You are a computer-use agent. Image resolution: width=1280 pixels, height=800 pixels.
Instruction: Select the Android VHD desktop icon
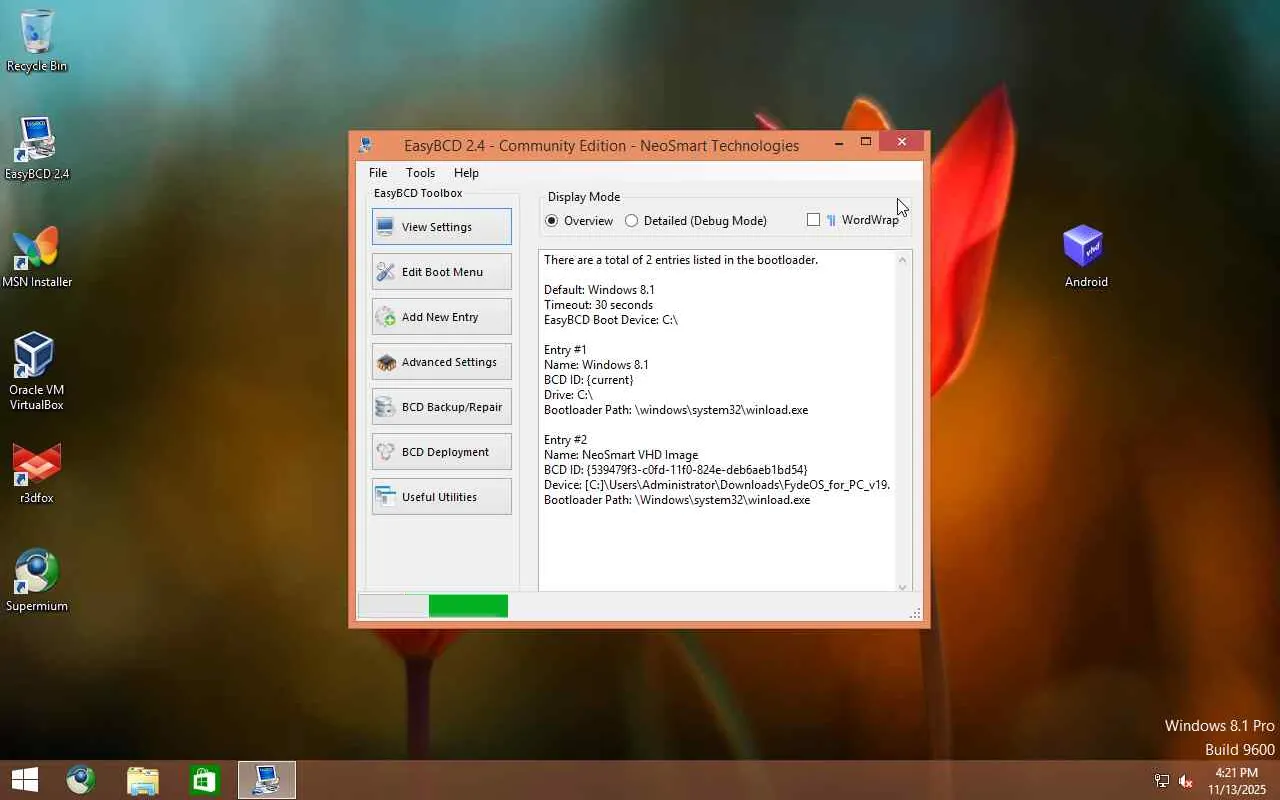tap(1085, 256)
